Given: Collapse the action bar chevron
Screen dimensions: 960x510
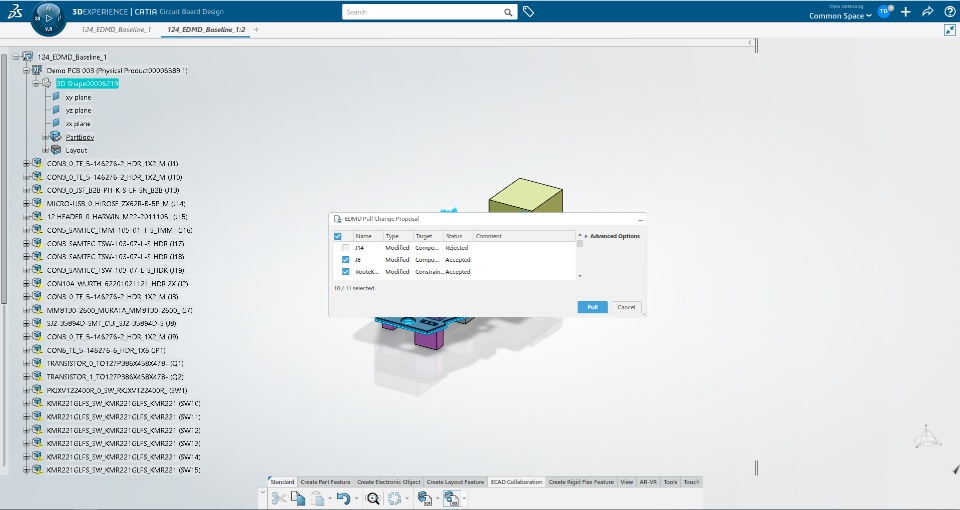Looking at the screenshot, I should pos(263,492).
